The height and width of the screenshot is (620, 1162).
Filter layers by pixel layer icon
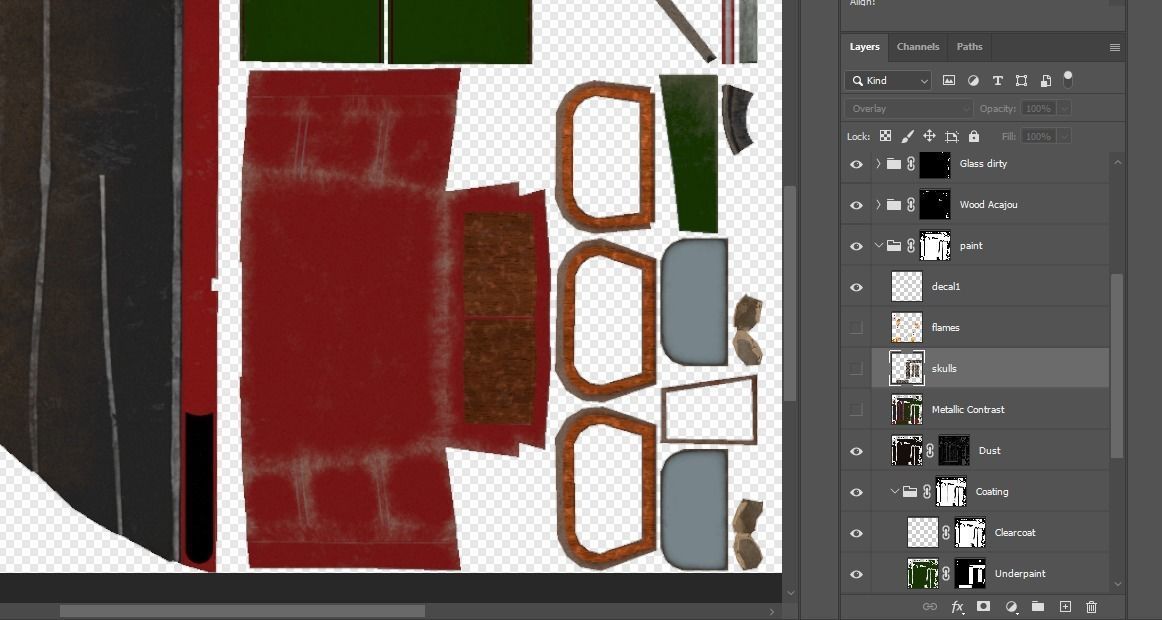(x=949, y=81)
